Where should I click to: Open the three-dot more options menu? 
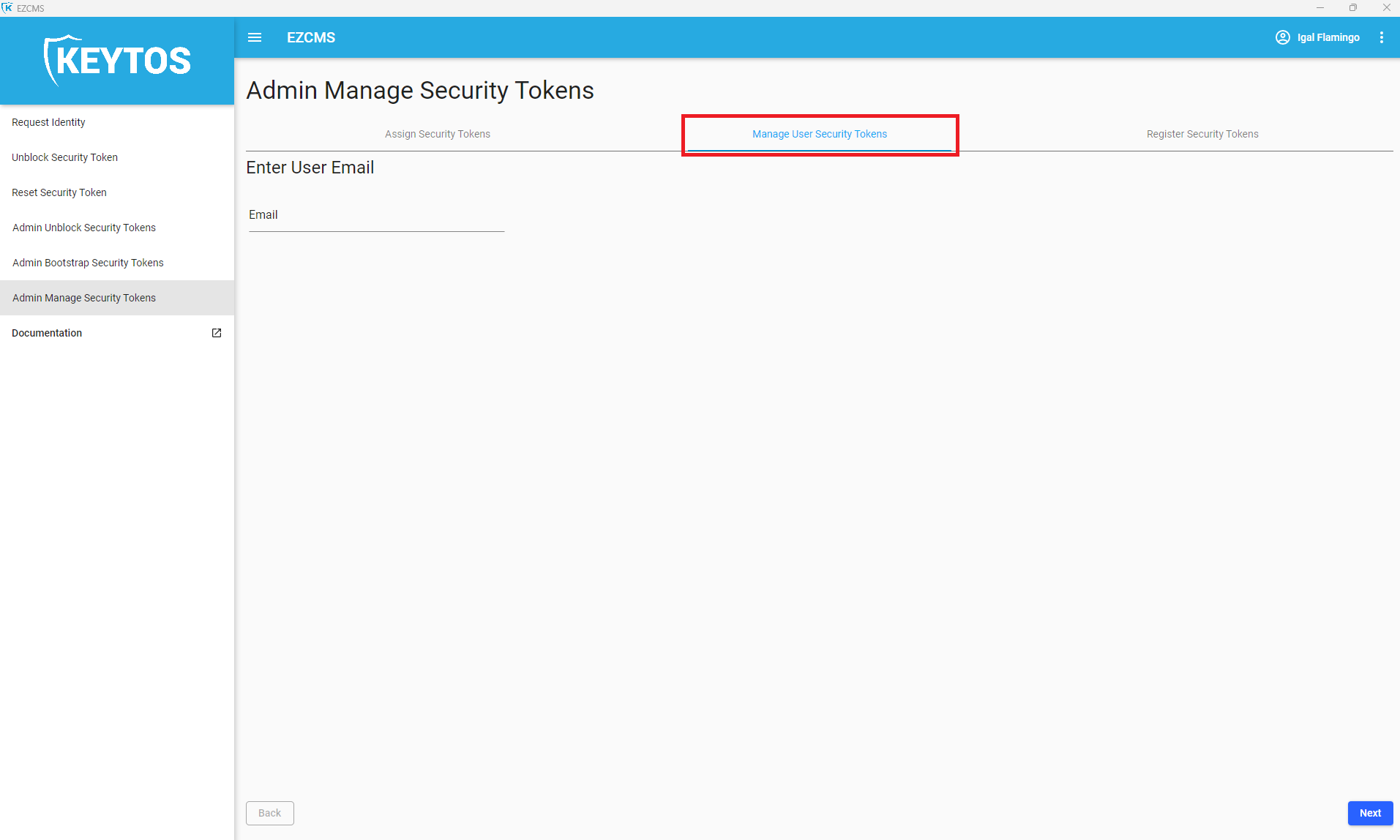coord(1381,37)
